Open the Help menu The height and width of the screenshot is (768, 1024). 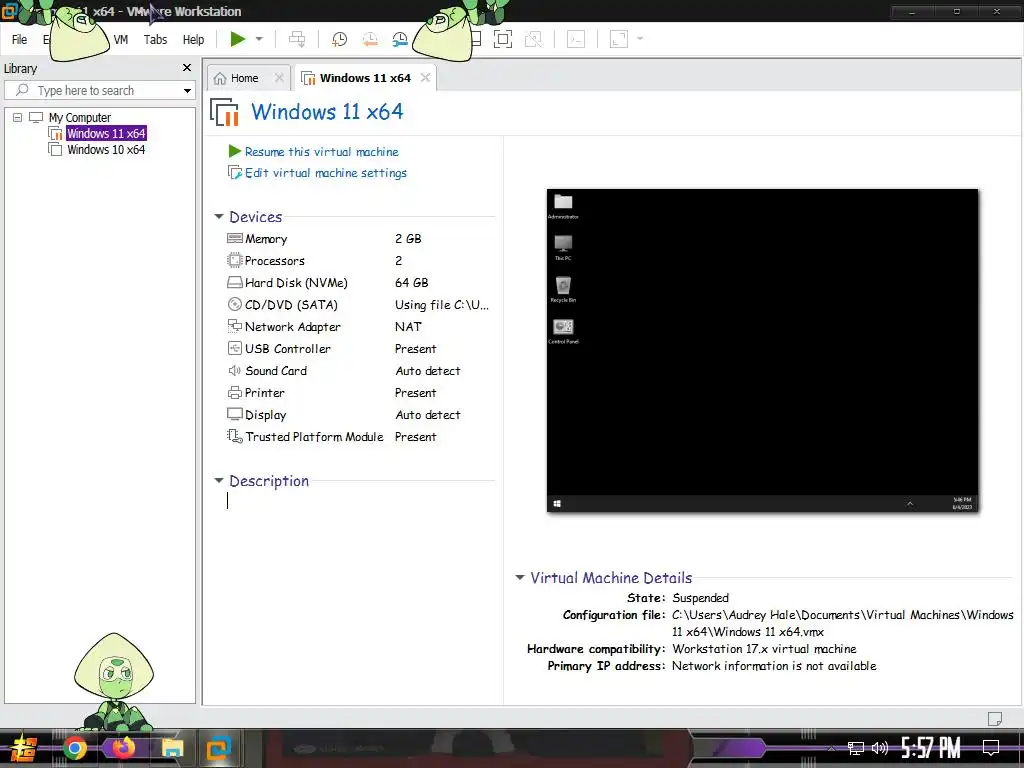(x=193, y=40)
